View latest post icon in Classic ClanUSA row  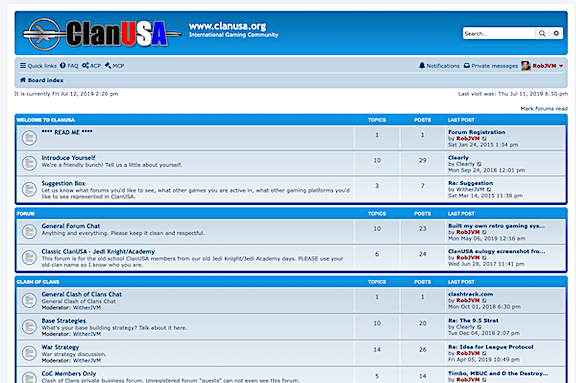point(484,258)
